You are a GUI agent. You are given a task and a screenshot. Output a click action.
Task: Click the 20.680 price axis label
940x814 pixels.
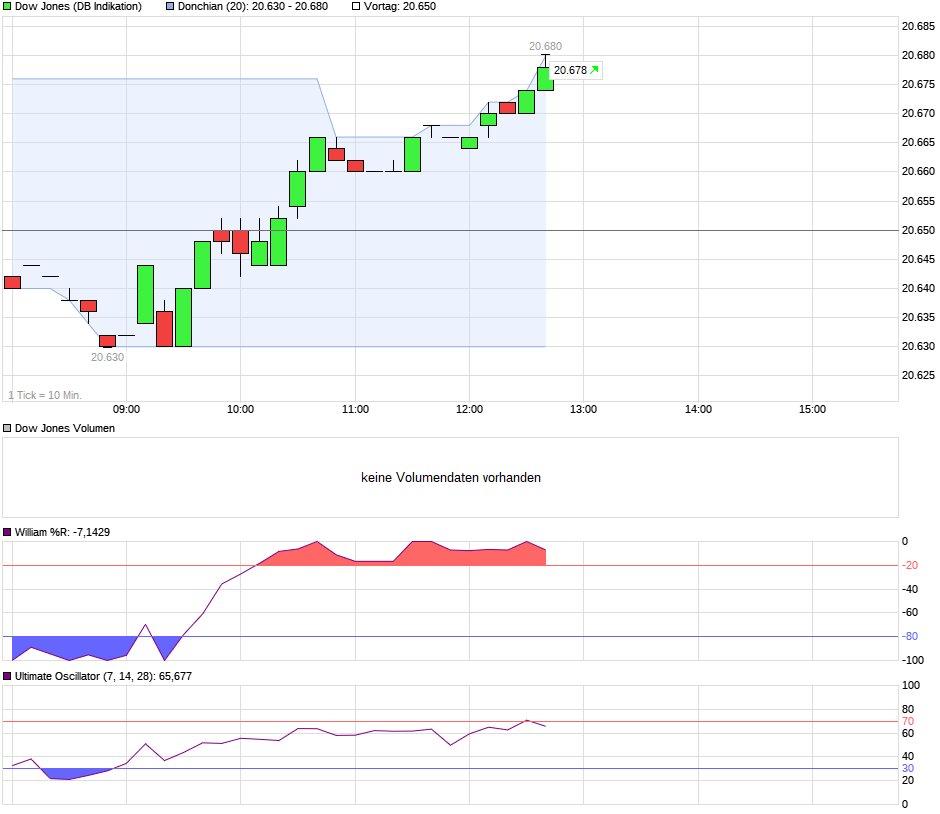coord(918,55)
